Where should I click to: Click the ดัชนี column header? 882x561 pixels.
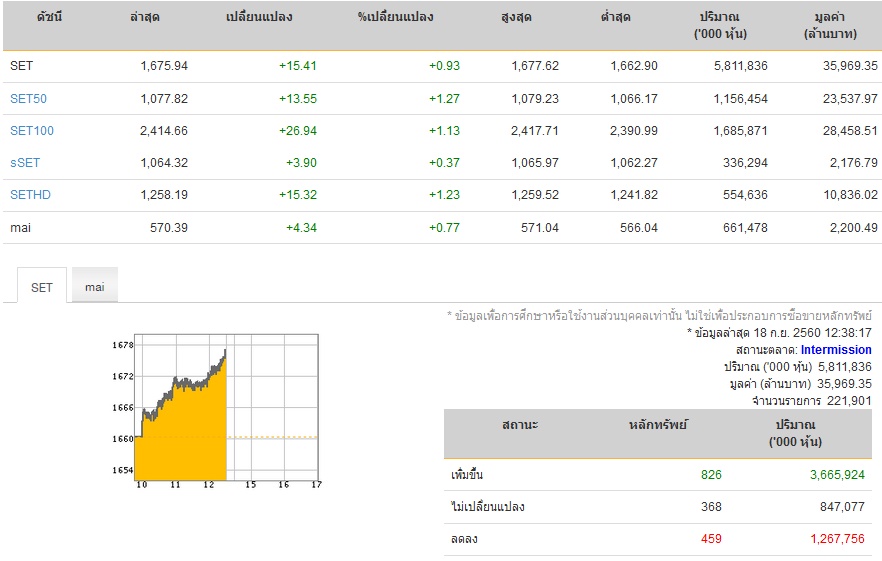click(50, 17)
